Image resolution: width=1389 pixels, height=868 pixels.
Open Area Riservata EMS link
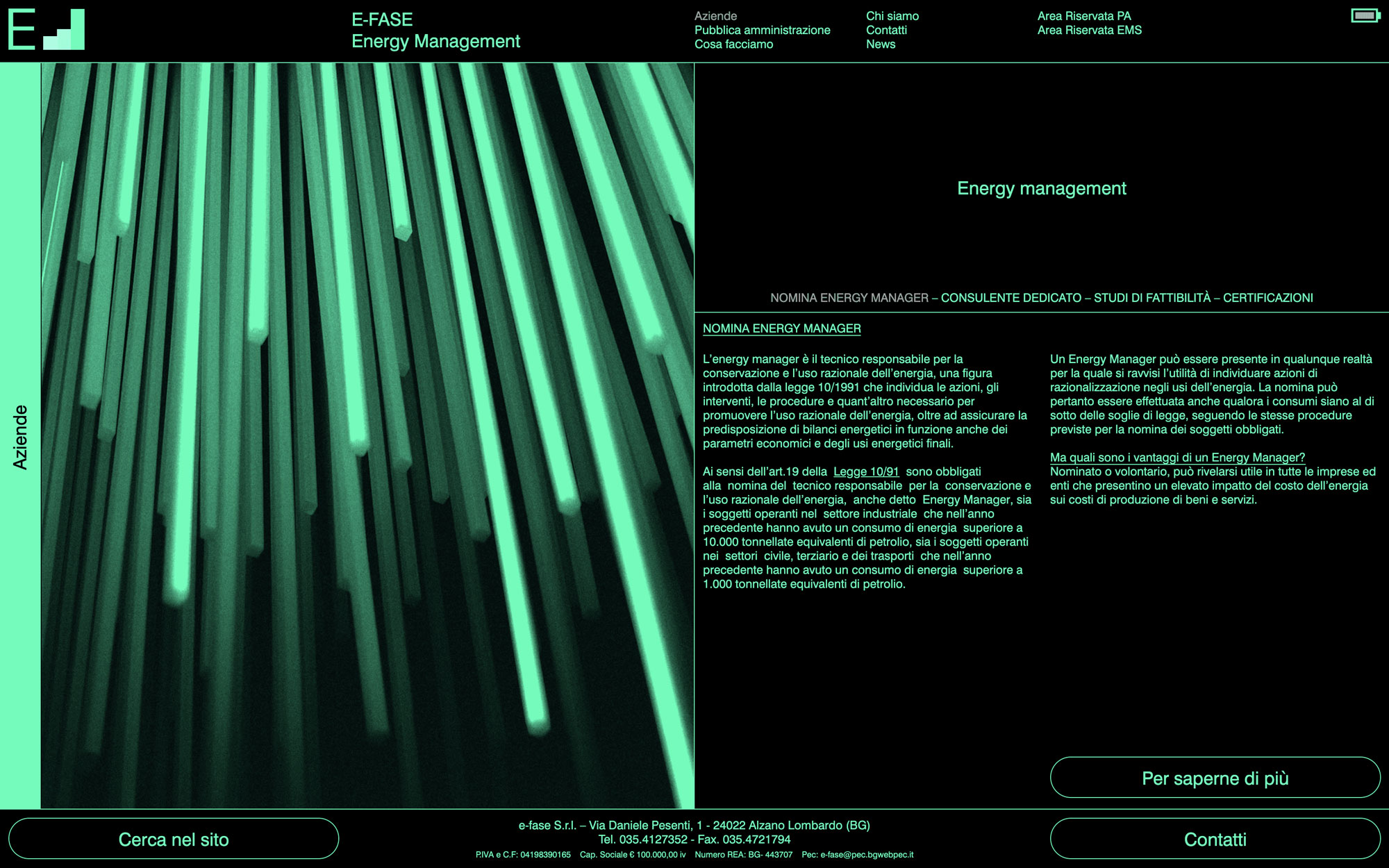[x=1089, y=30]
